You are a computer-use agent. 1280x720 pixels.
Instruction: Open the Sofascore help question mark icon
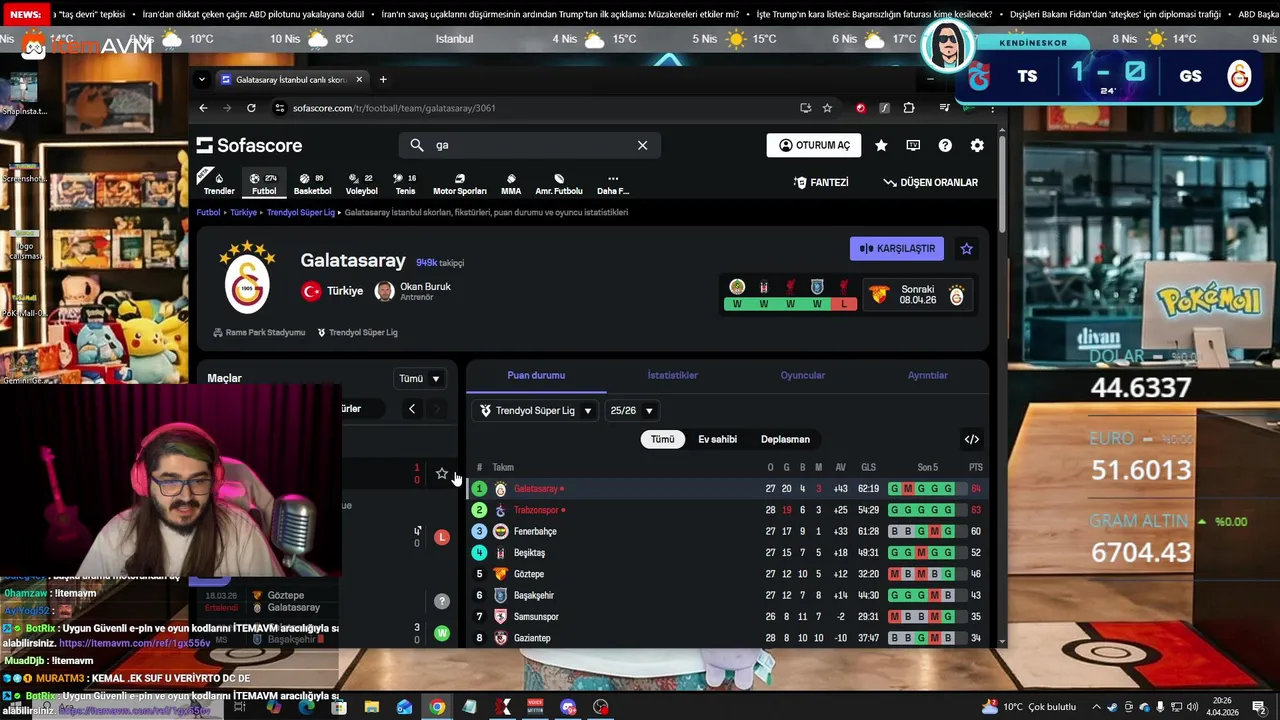click(x=945, y=145)
